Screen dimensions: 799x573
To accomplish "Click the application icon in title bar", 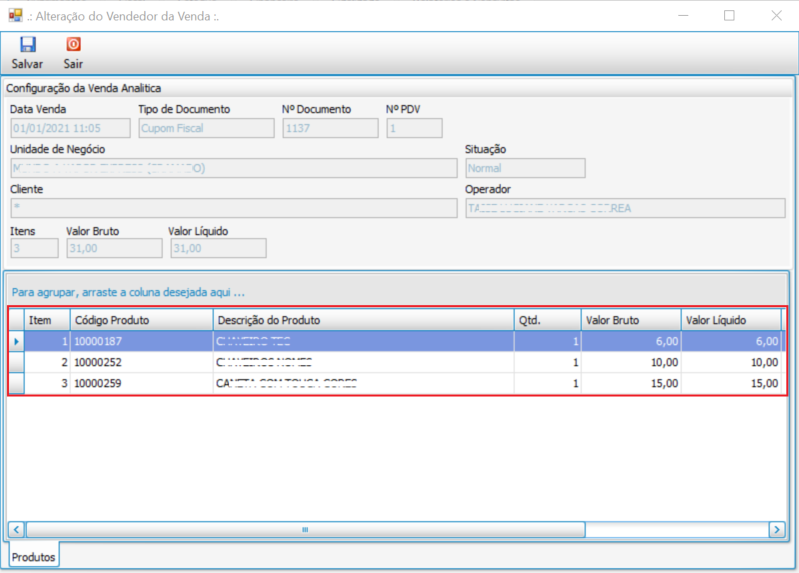I will tap(15, 16).
